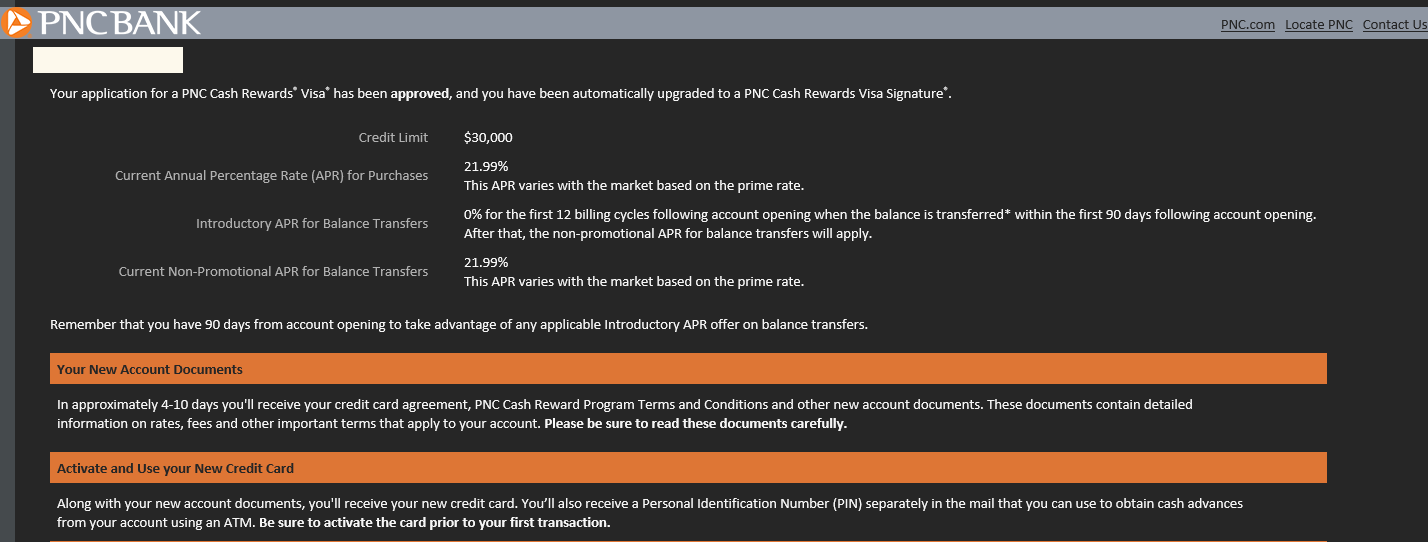The image size is (1428, 542).
Task: Click the Introductory APR for Balance Transfers label
Action: coord(312,224)
